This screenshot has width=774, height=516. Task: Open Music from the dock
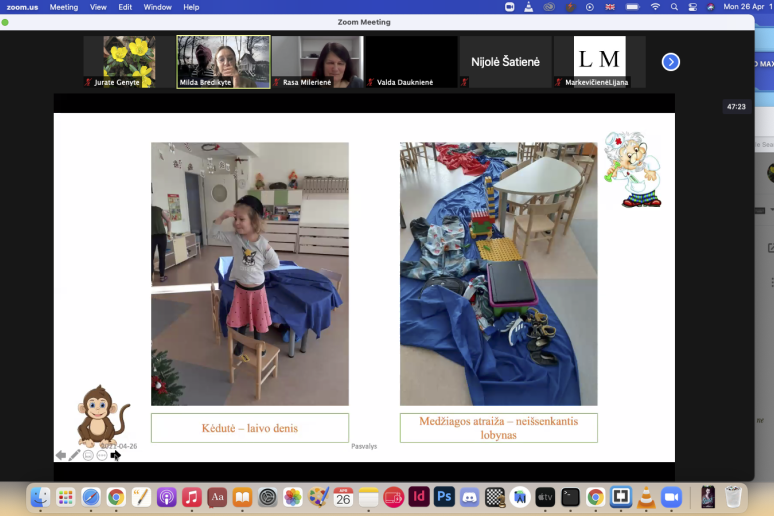coord(192,497)
